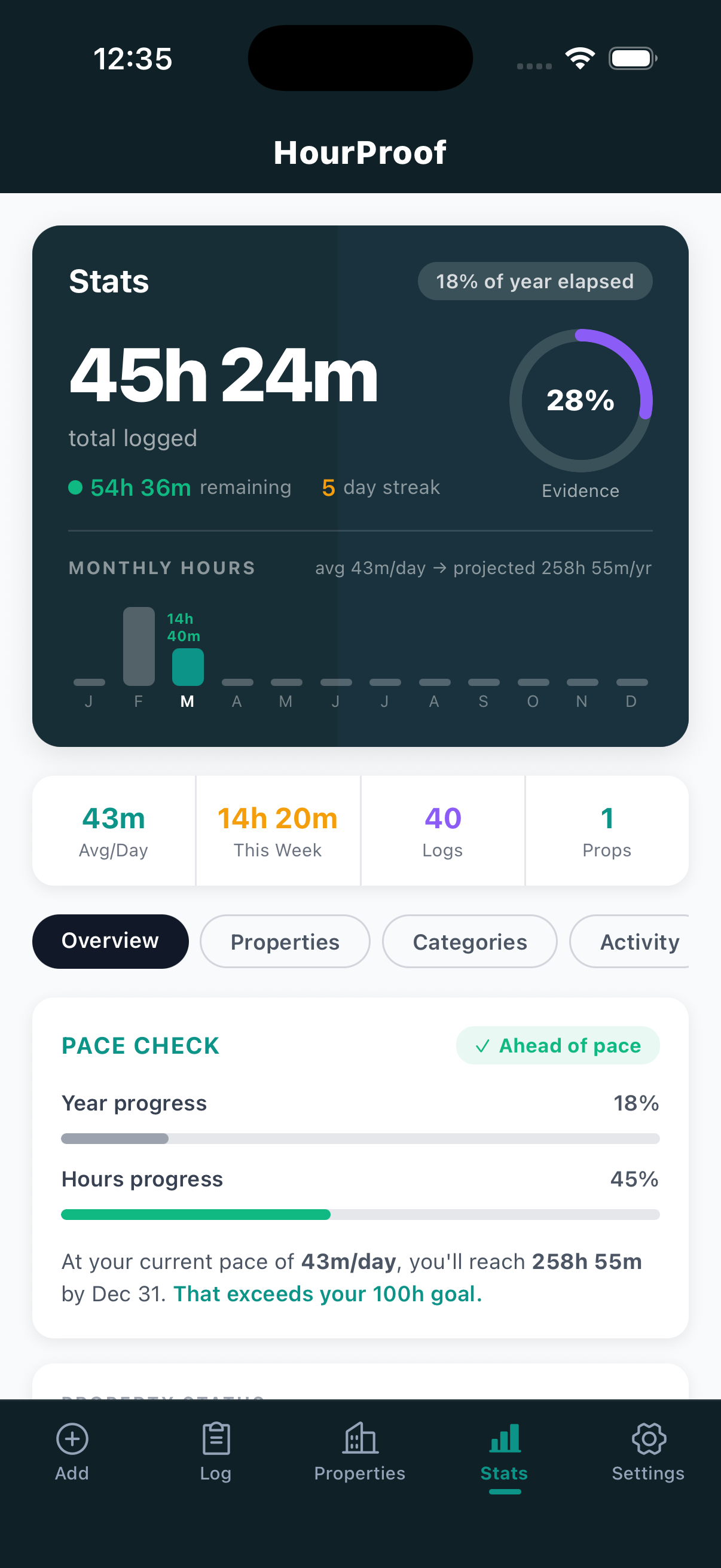Toggle the Ahead of pace badge

pyautogui.click(x=557, y=1045)
